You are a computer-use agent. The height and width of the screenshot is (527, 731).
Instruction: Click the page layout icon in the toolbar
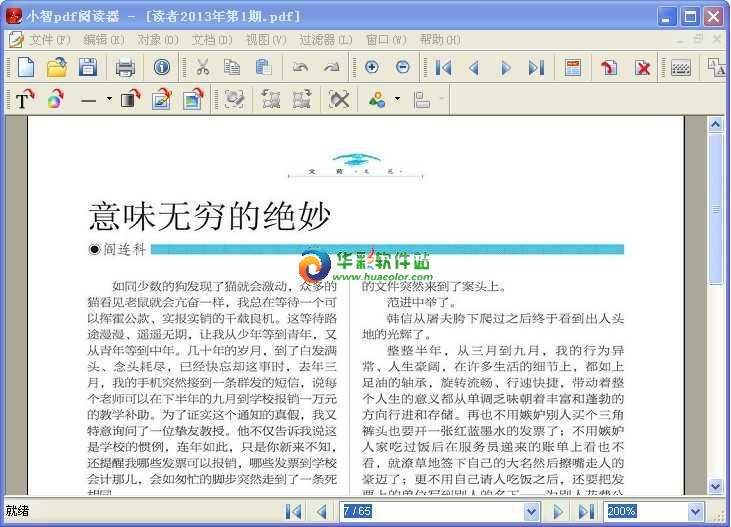(x=572, y=68)
